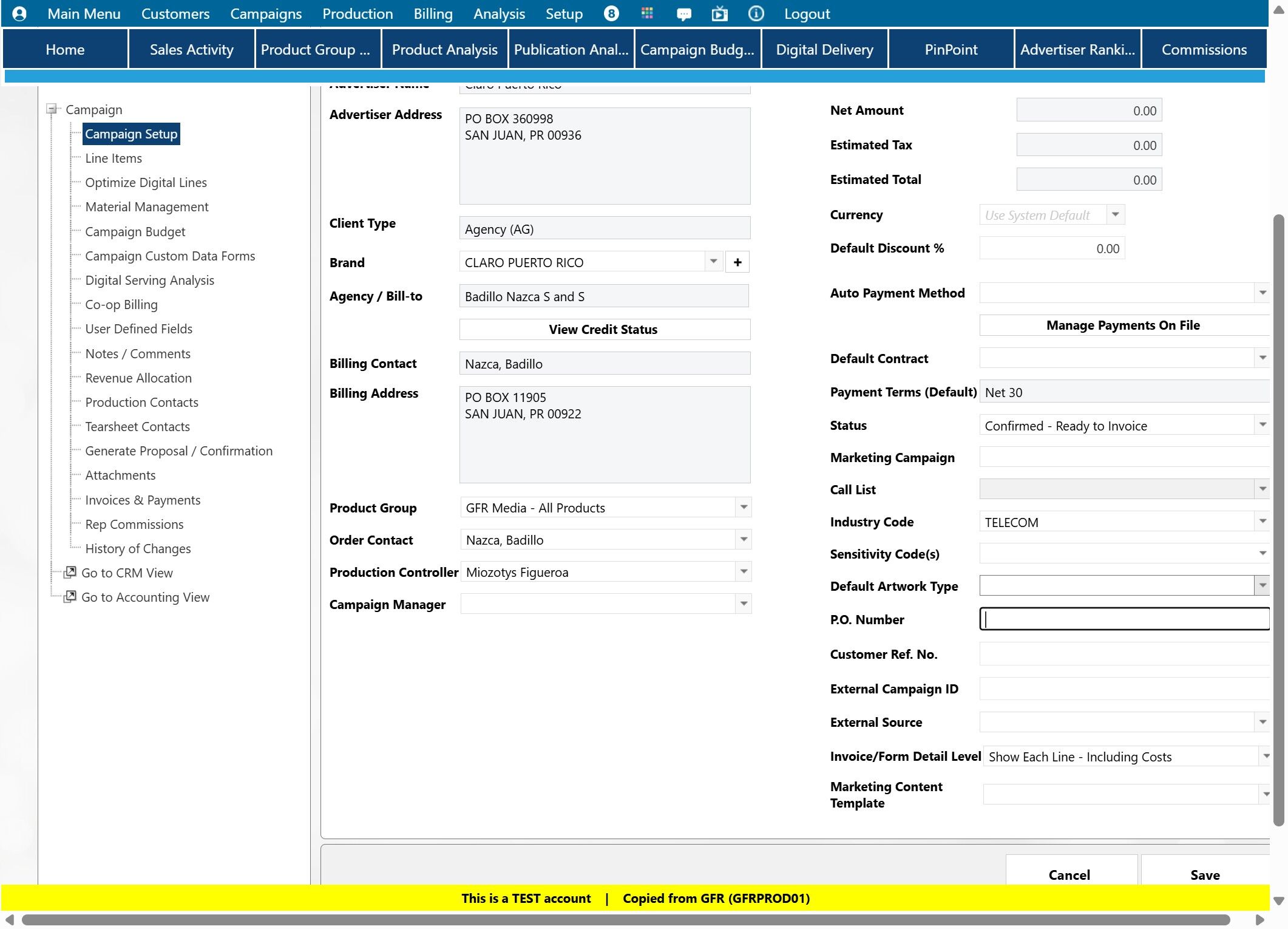Open the Billing menu

coord(433,13)
